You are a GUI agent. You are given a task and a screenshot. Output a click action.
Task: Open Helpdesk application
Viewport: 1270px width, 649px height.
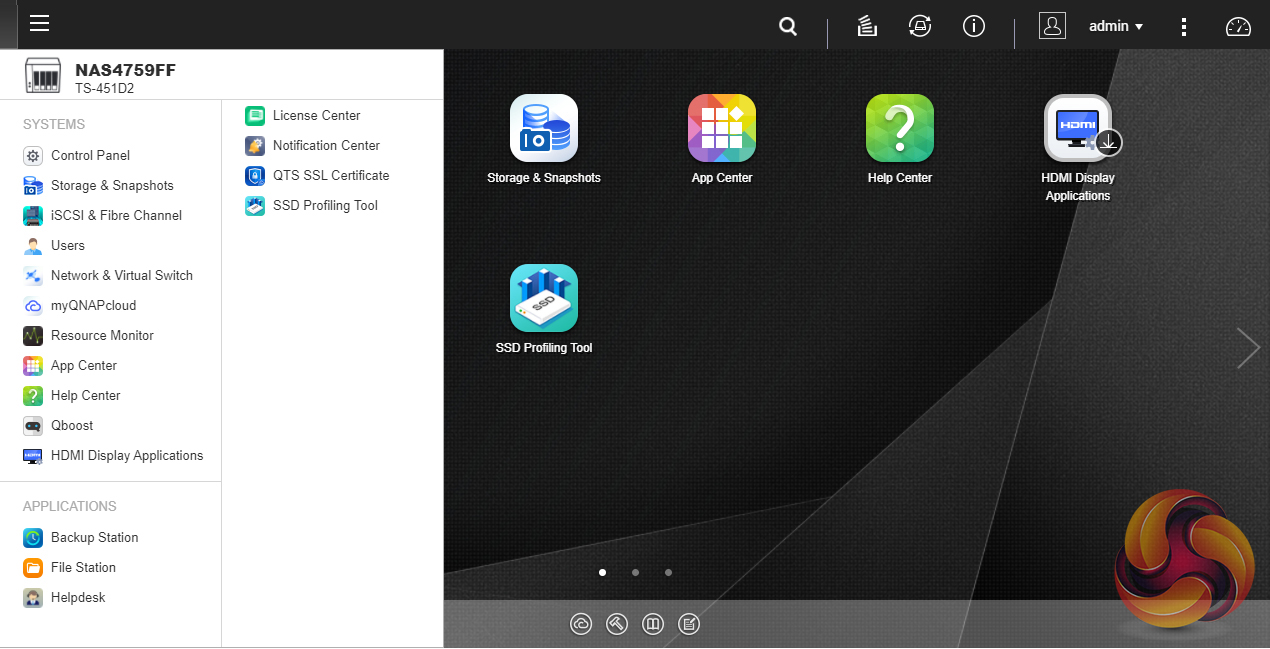point(64,598)
